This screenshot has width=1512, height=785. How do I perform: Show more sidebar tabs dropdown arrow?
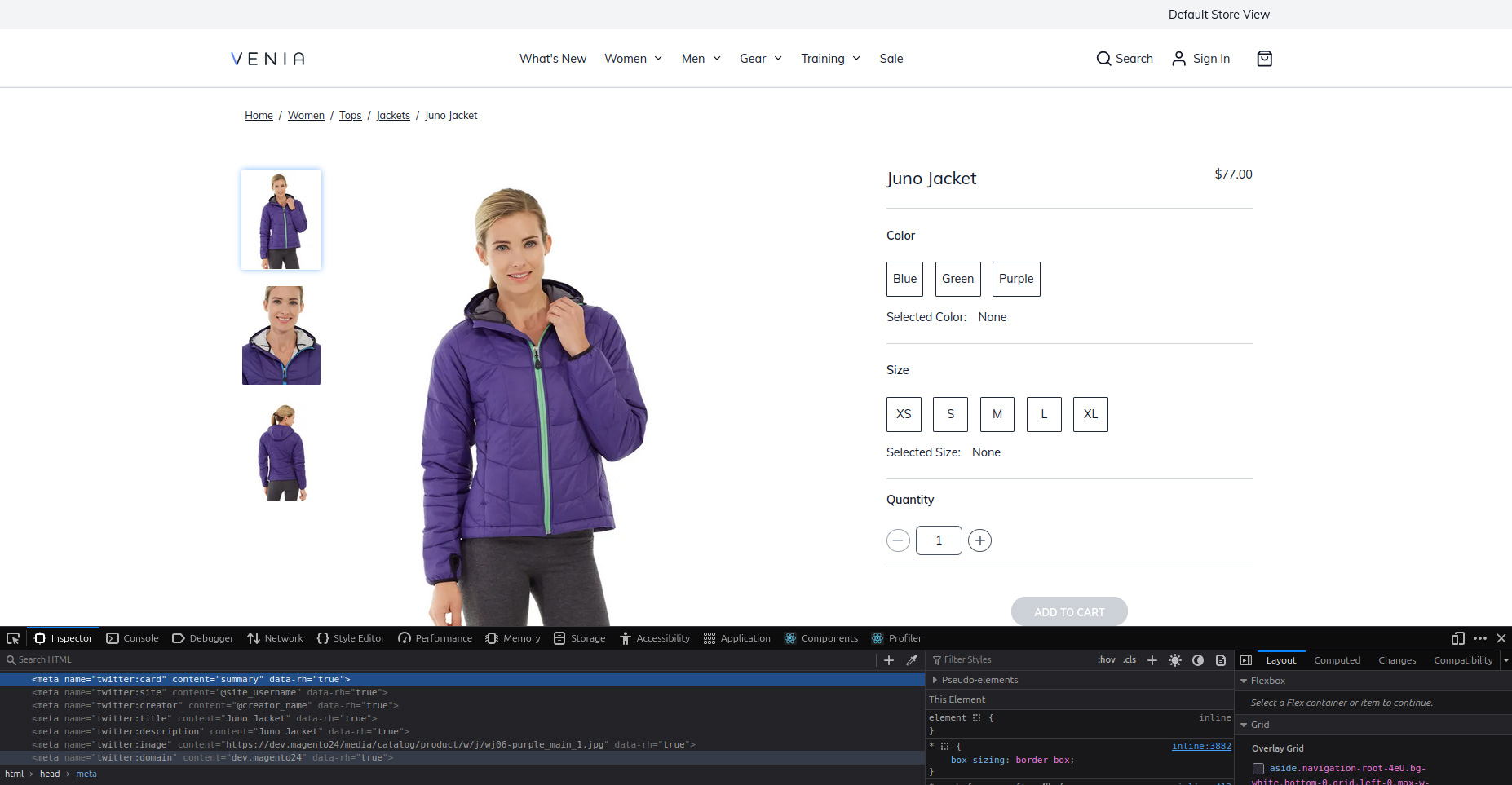tap(1505, 660)
